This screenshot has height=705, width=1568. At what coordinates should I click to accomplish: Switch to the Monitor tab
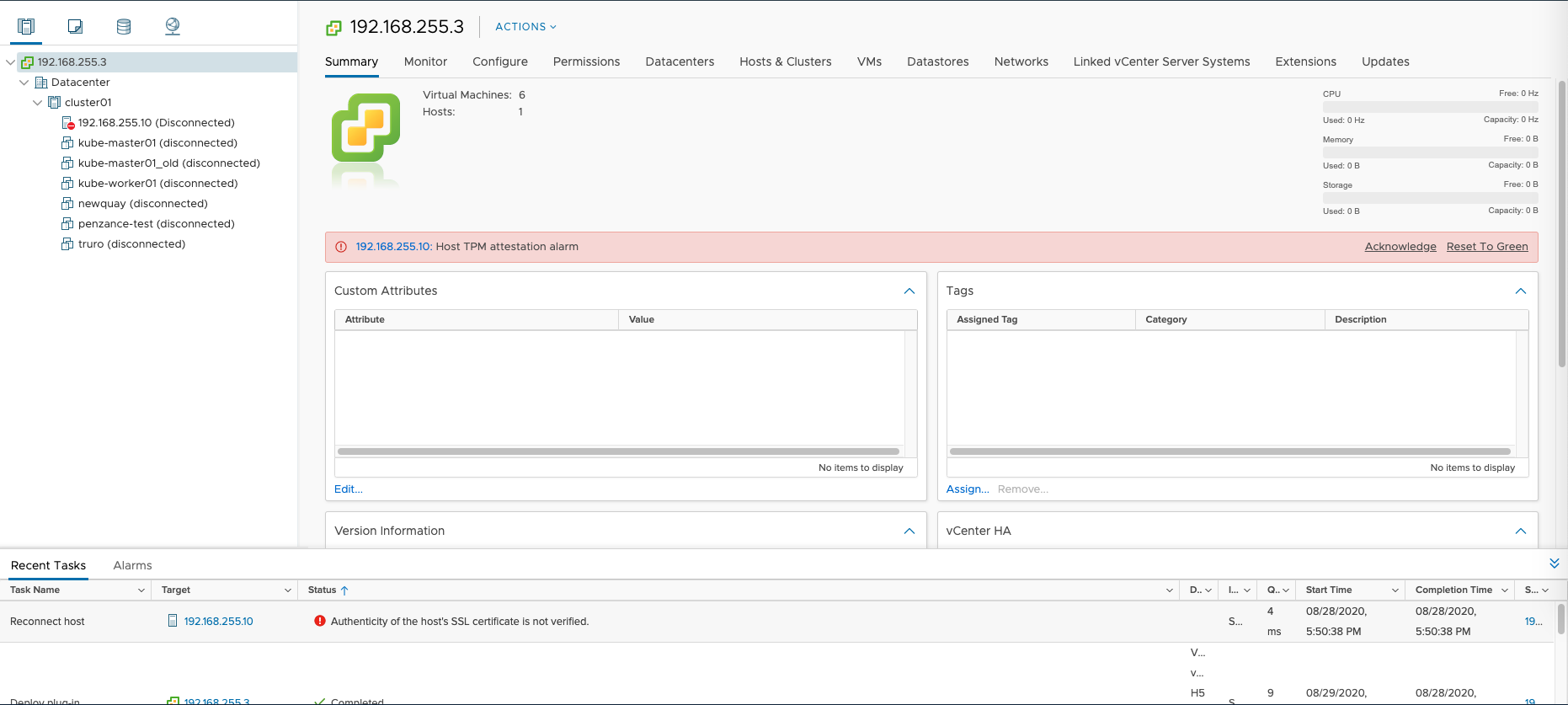(425, 61)
